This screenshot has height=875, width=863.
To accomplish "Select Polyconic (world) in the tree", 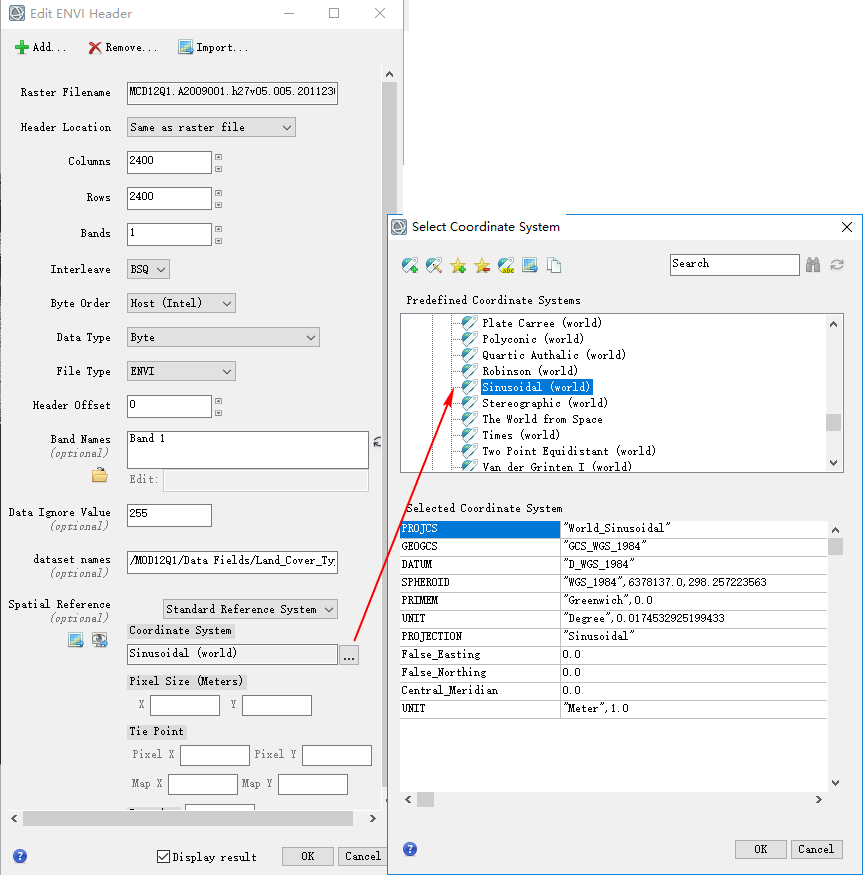I will (533, 339).
